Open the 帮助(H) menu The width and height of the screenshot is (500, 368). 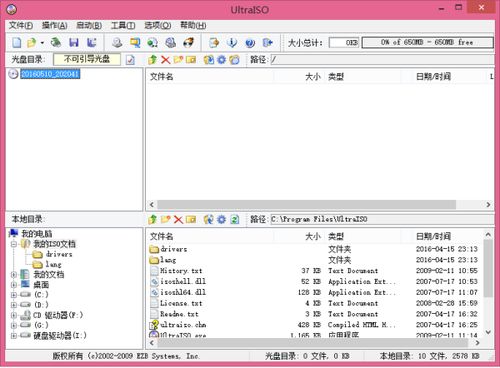pyautogui.click(x=193, y=25)
